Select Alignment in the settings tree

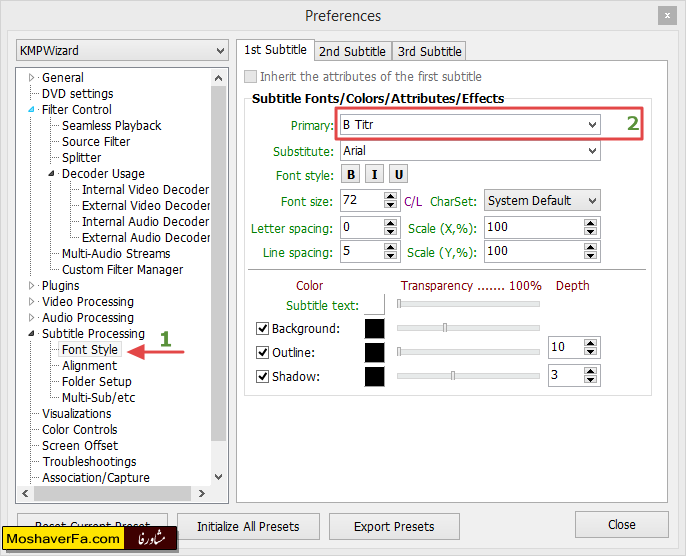pyautogui.click(x=89, y=366)
